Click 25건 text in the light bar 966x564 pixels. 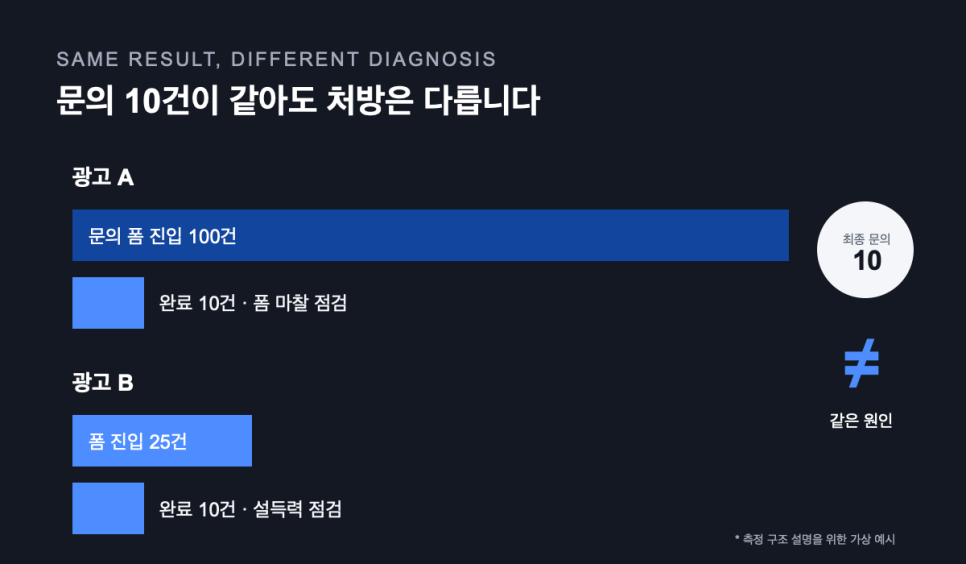coord(168,441)
